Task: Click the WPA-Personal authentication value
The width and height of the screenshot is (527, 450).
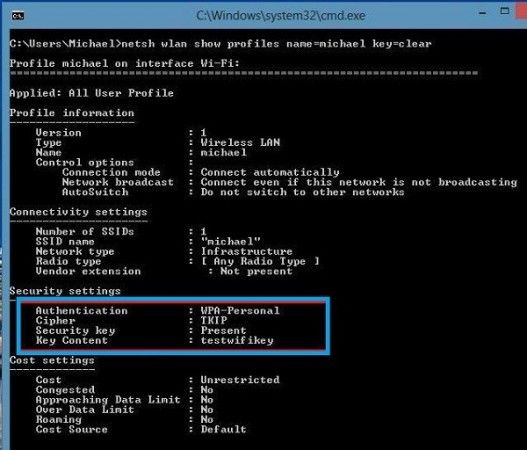Action: (240, 311)
